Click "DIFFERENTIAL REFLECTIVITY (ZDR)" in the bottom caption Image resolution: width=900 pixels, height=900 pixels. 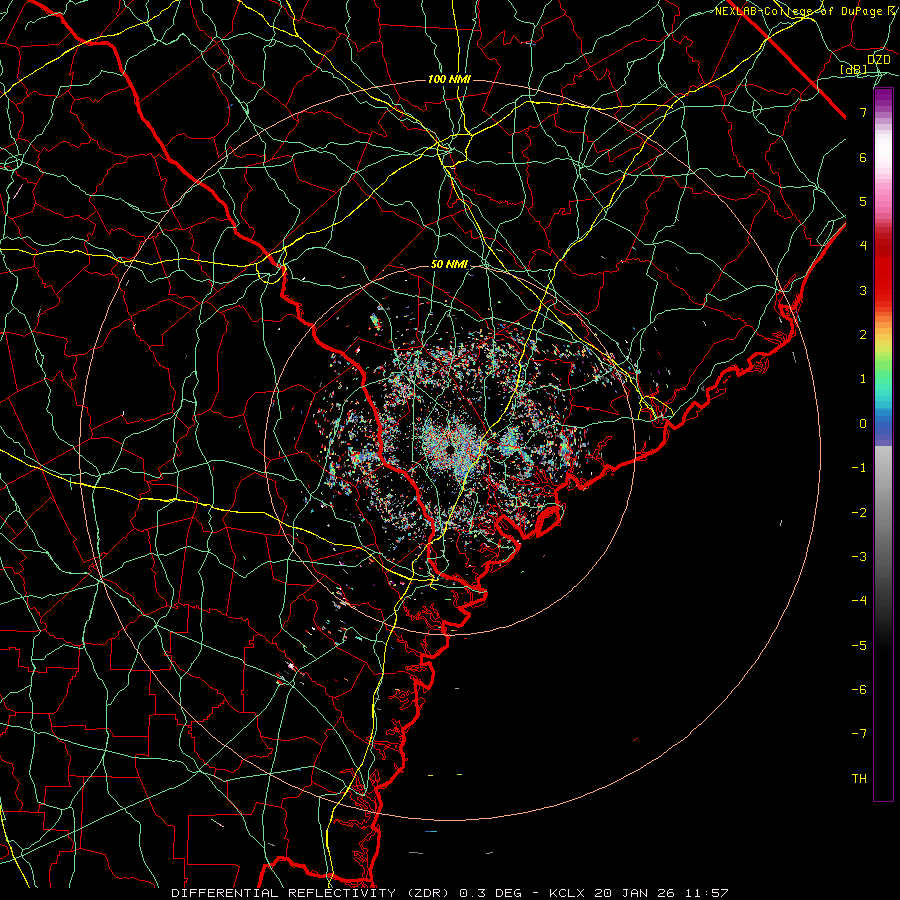point(312,893)
